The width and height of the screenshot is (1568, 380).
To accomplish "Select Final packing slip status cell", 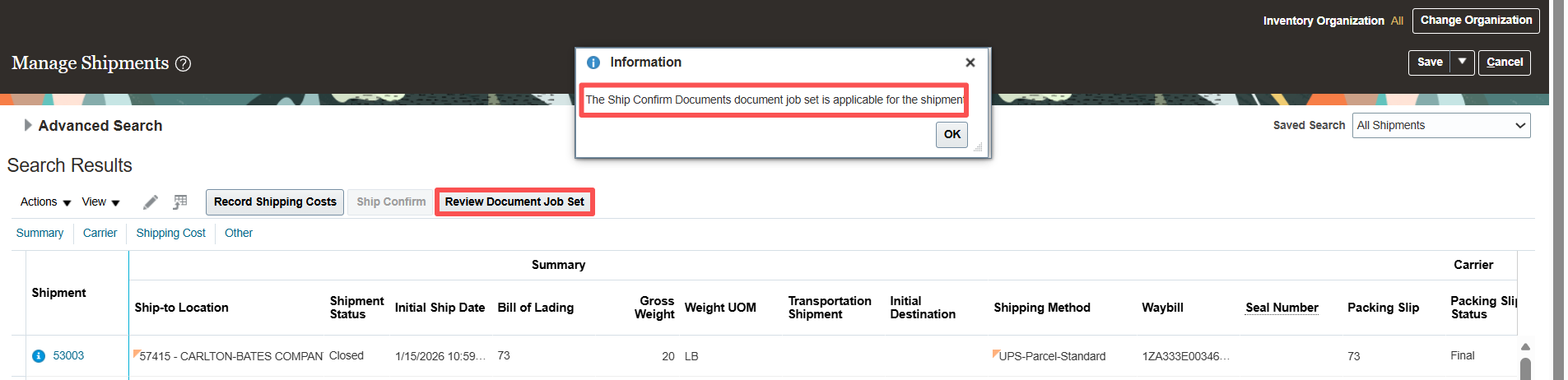I will click(x=1463, y=356).
